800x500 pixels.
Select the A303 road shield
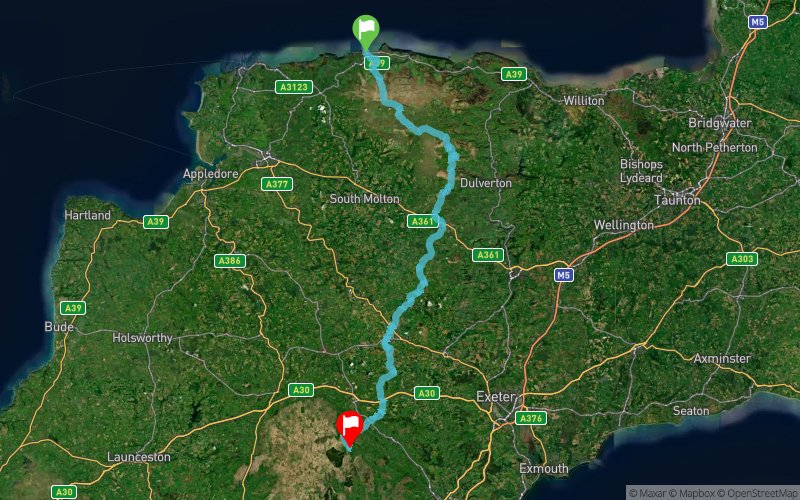[x=742, y=259]
